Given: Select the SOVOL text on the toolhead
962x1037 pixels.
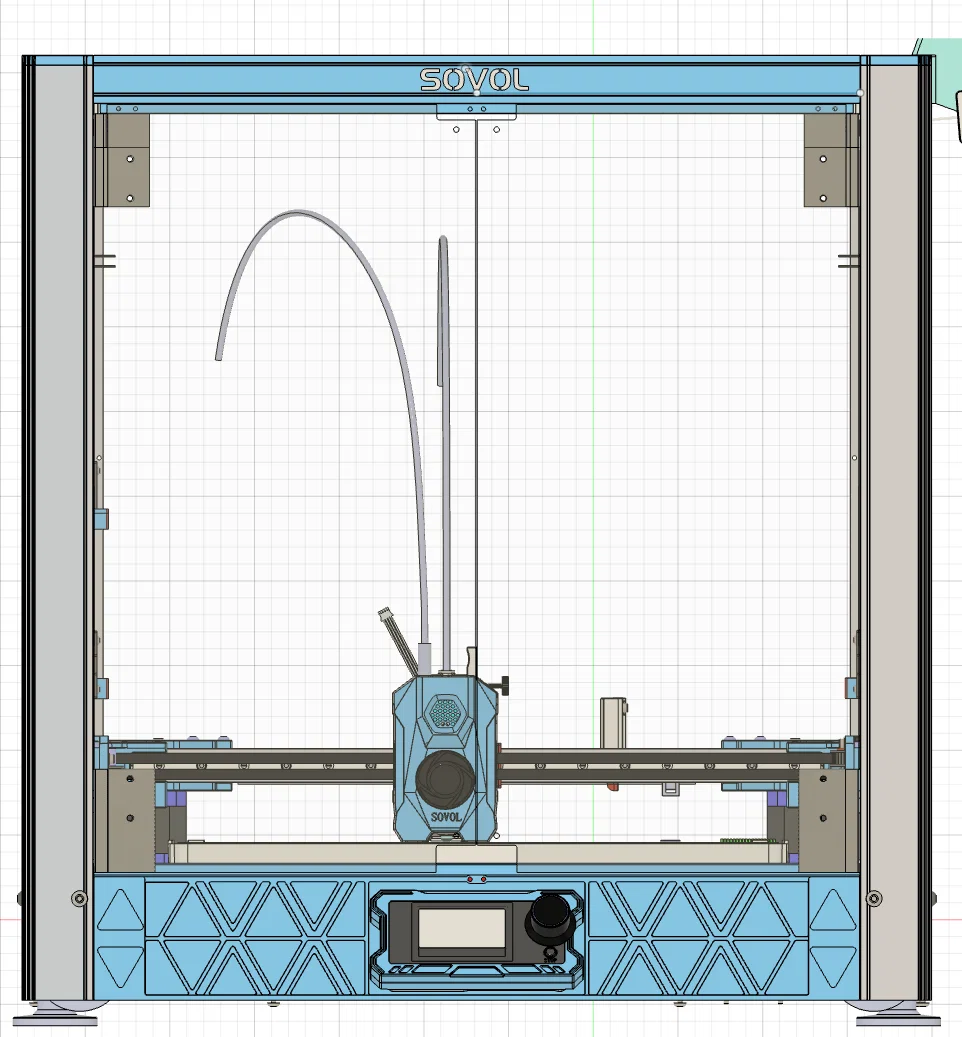Looking at the screenshot, I should click(x=446, y=817).
